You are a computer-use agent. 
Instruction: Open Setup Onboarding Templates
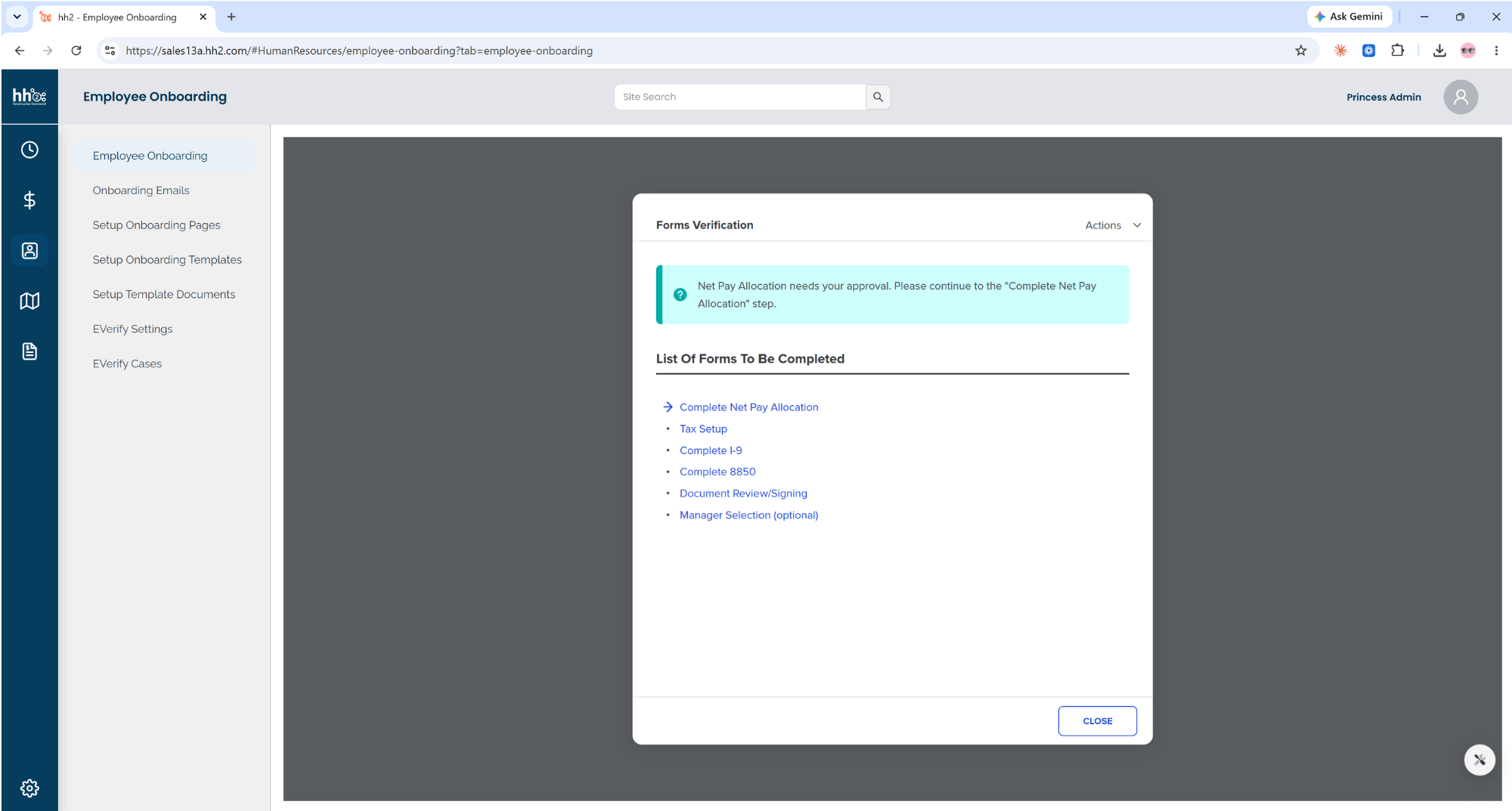167,260
